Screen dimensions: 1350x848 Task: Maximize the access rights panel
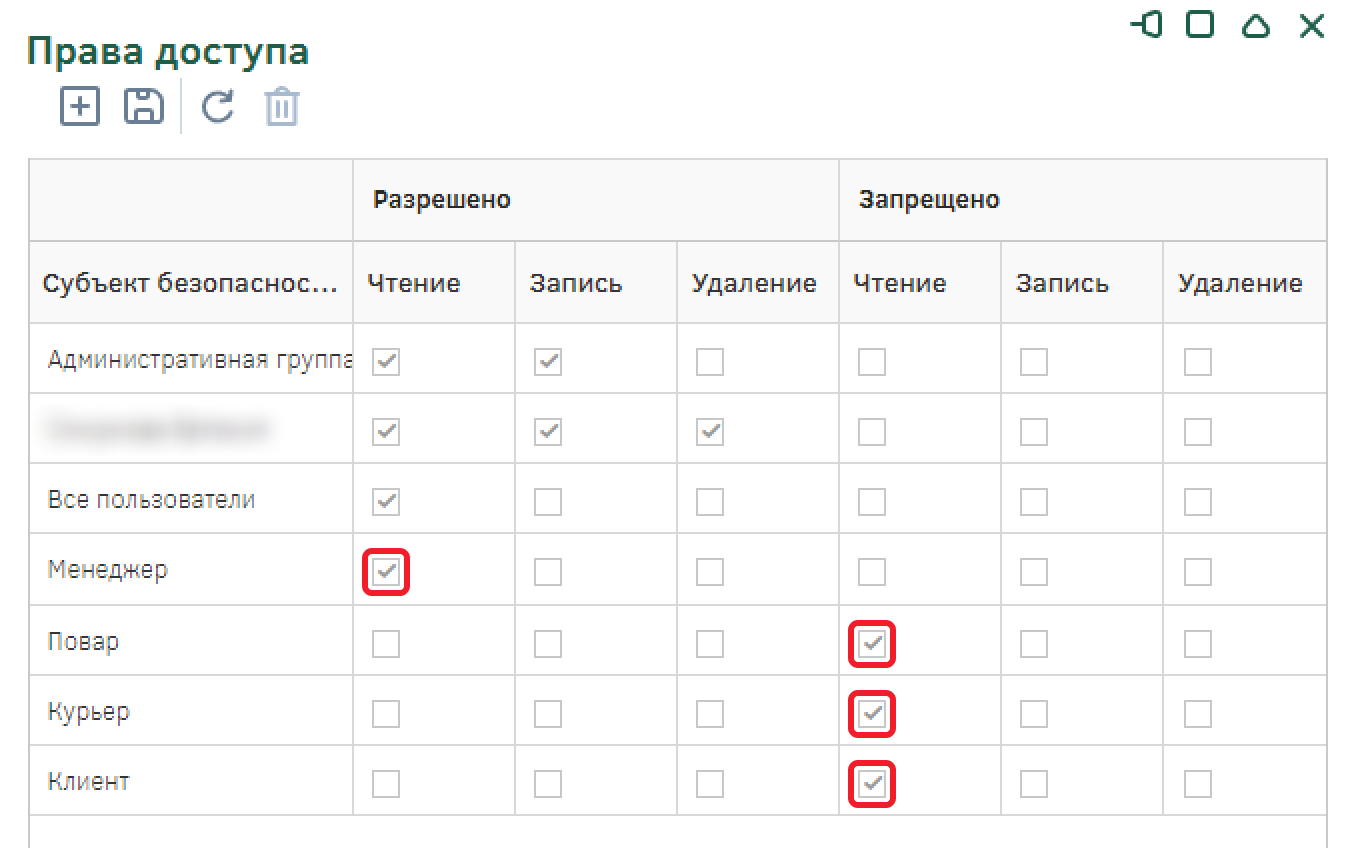pos(1200,26)
